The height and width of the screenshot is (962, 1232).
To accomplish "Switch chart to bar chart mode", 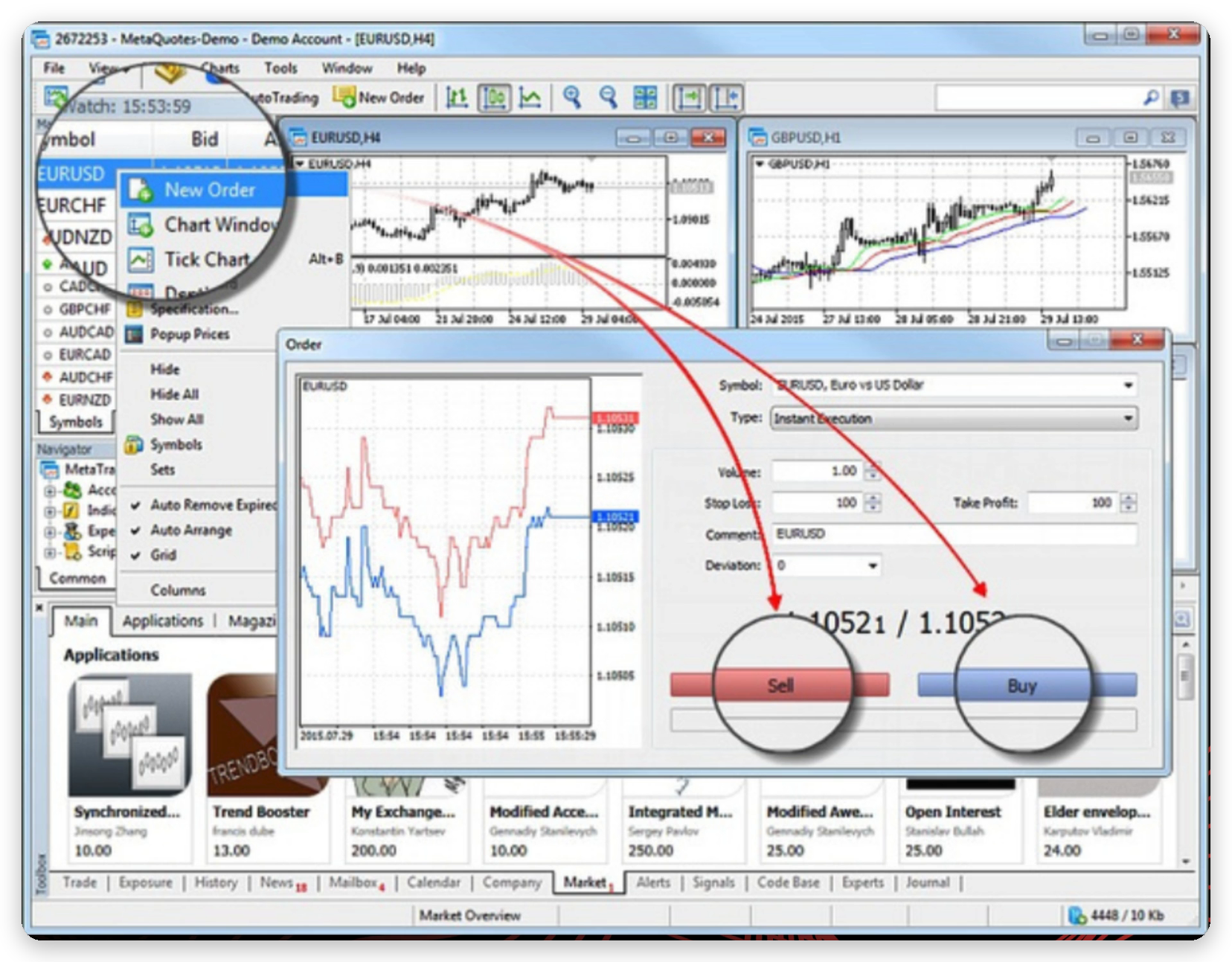I will point(456,97).
